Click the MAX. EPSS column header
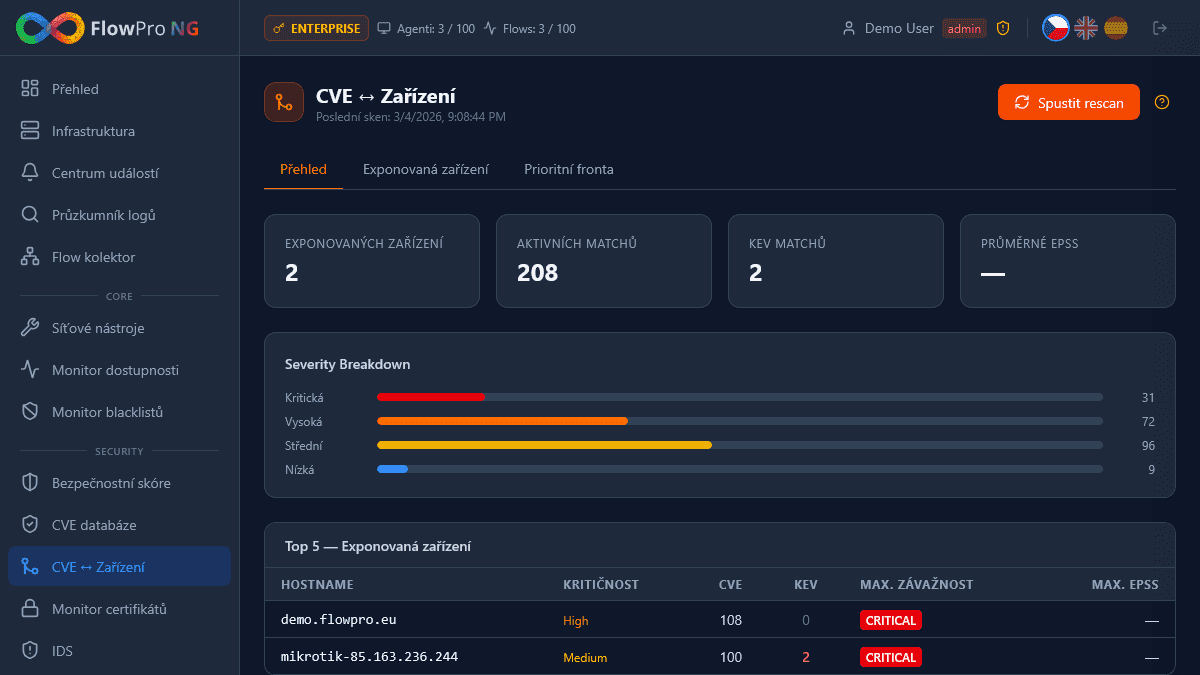 [x=1125, y=585]
